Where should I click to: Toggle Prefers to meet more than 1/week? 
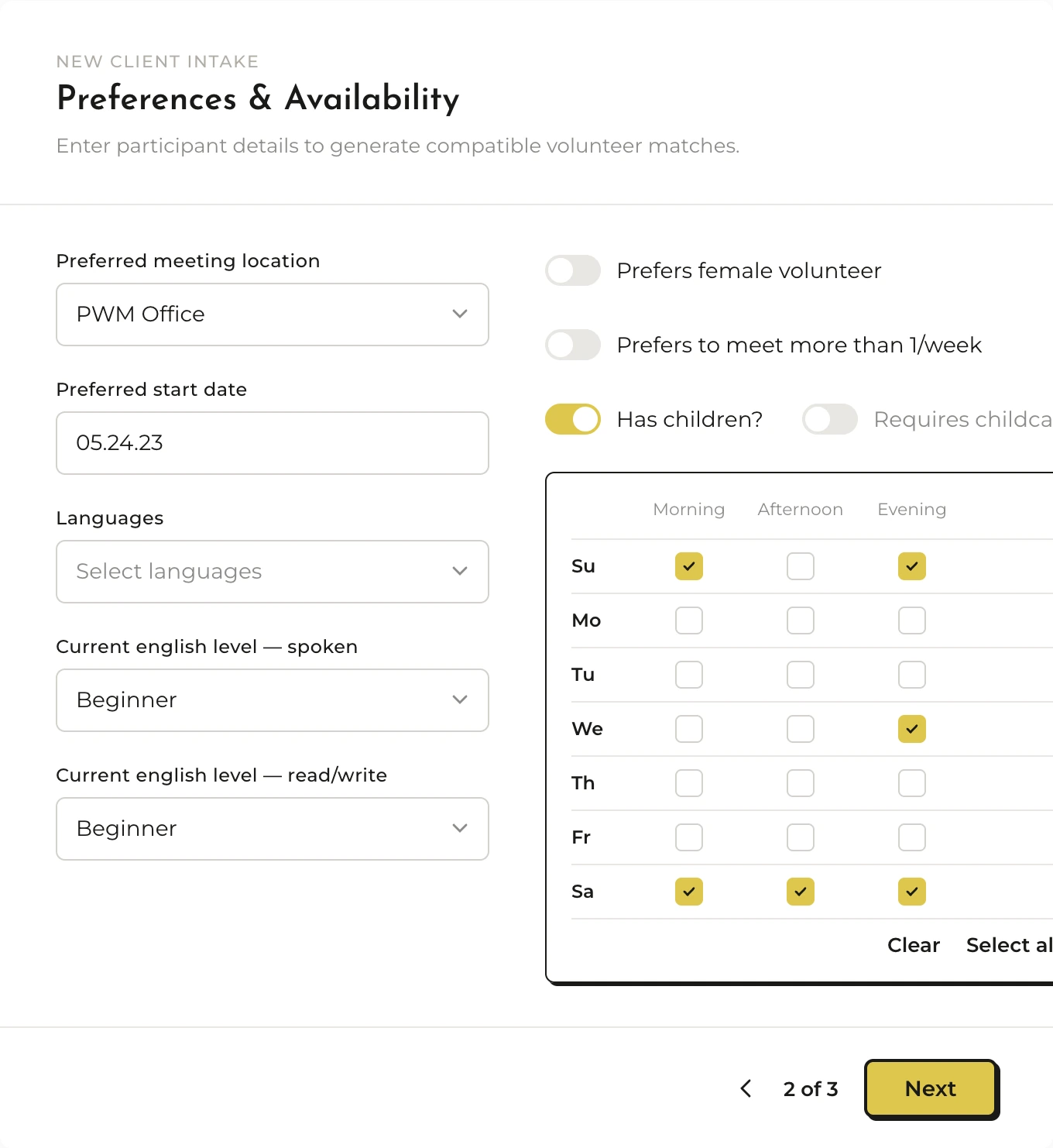click(573, 345)
